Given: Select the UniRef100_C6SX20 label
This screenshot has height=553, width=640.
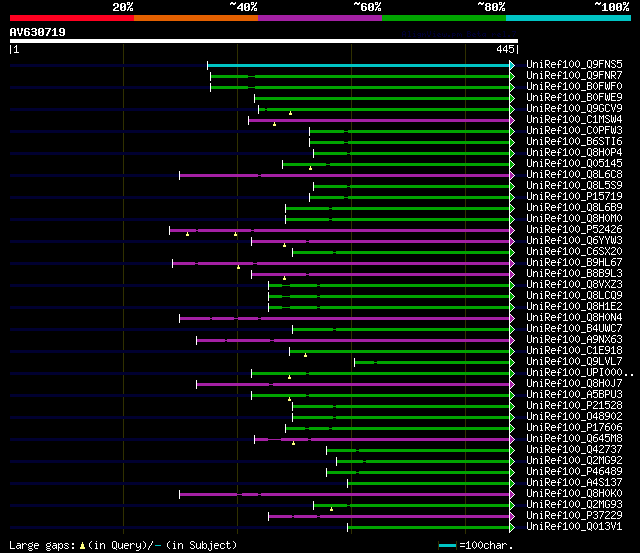Looking at the screenshot, I should click(574, 252).
